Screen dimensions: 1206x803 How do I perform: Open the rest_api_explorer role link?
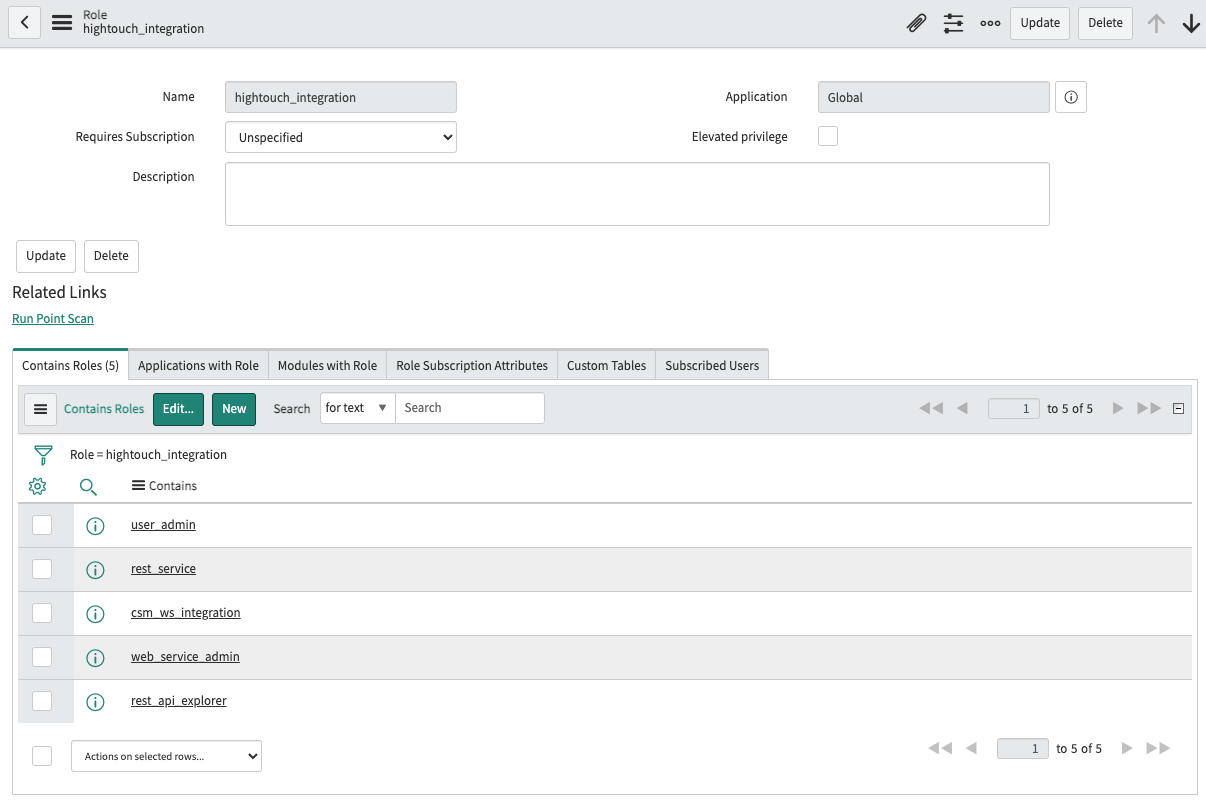[x=179, y=701]
